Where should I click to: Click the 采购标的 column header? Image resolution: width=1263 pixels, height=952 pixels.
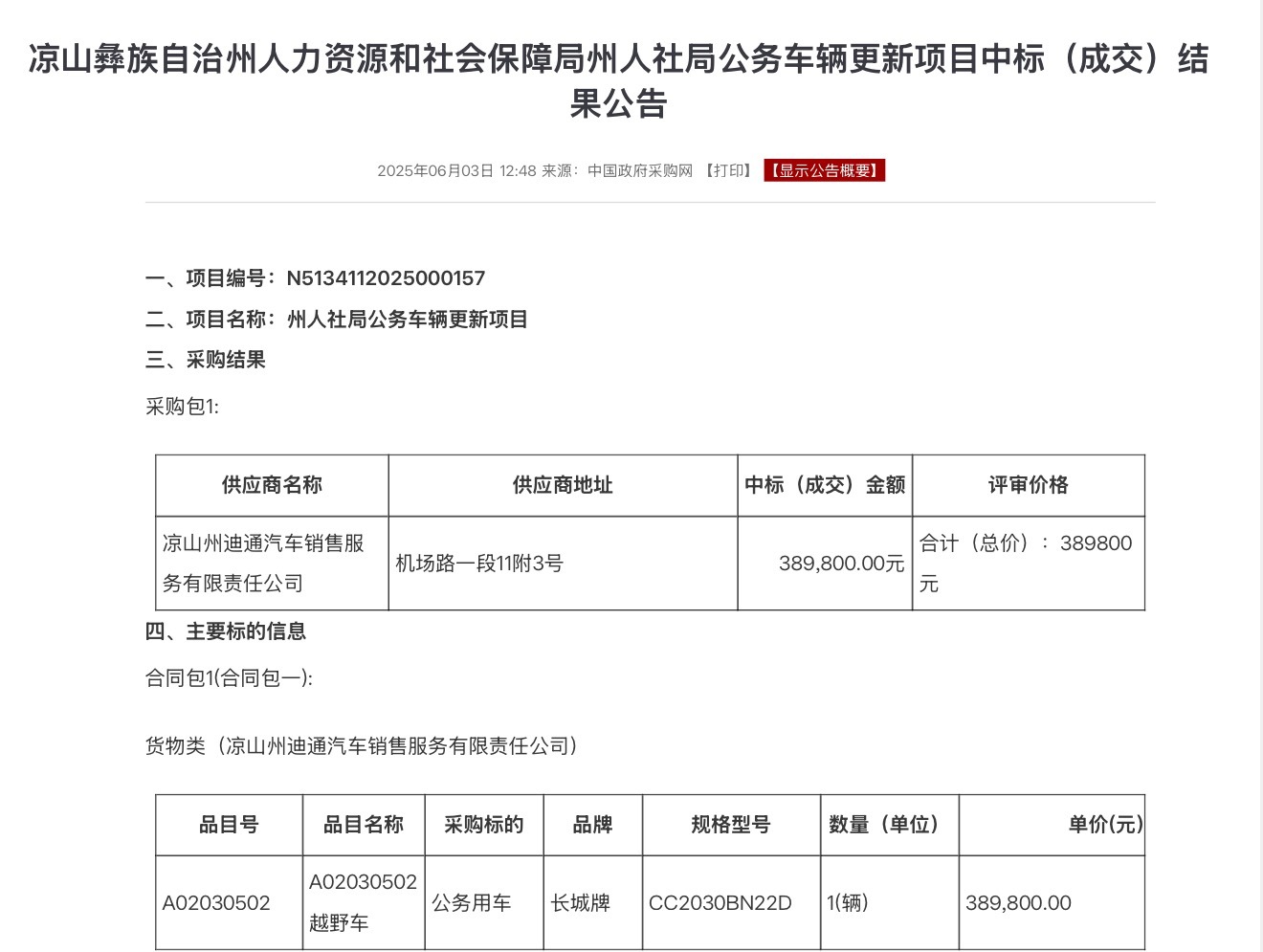[x=484, y=825]
